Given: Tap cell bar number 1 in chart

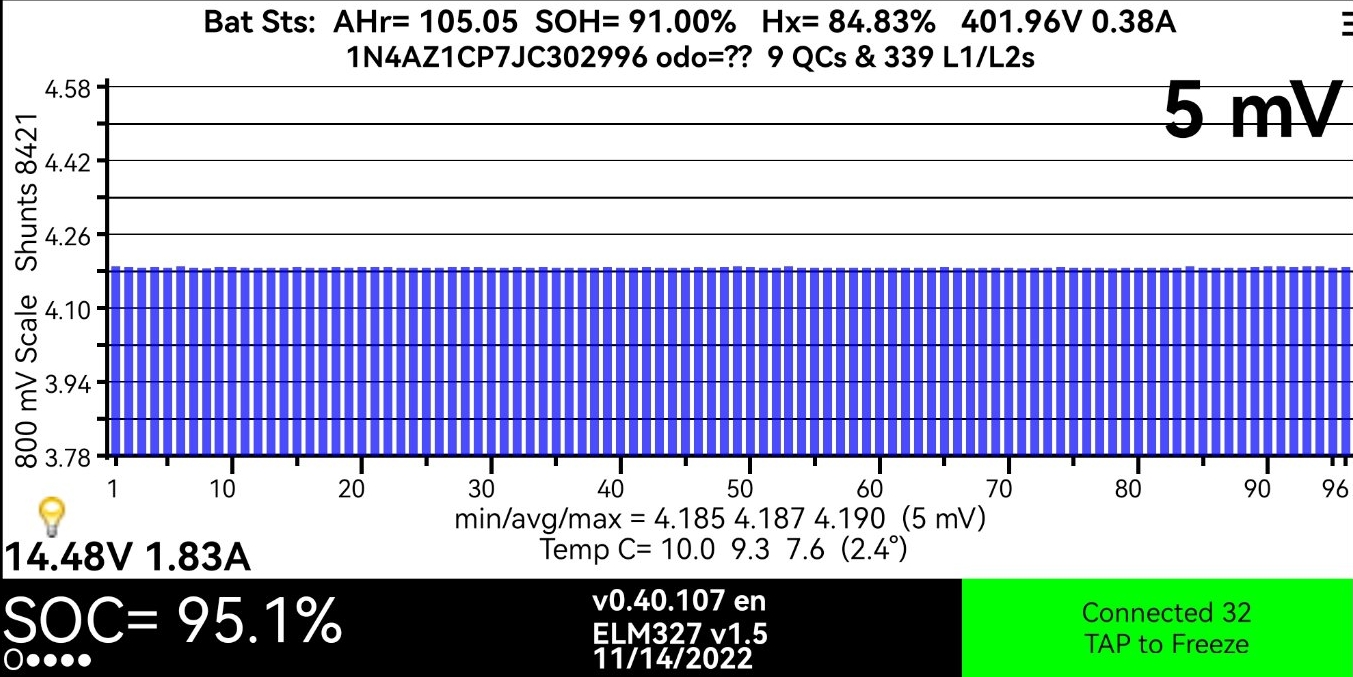Looking at the screenshot, I should point(116,360).
